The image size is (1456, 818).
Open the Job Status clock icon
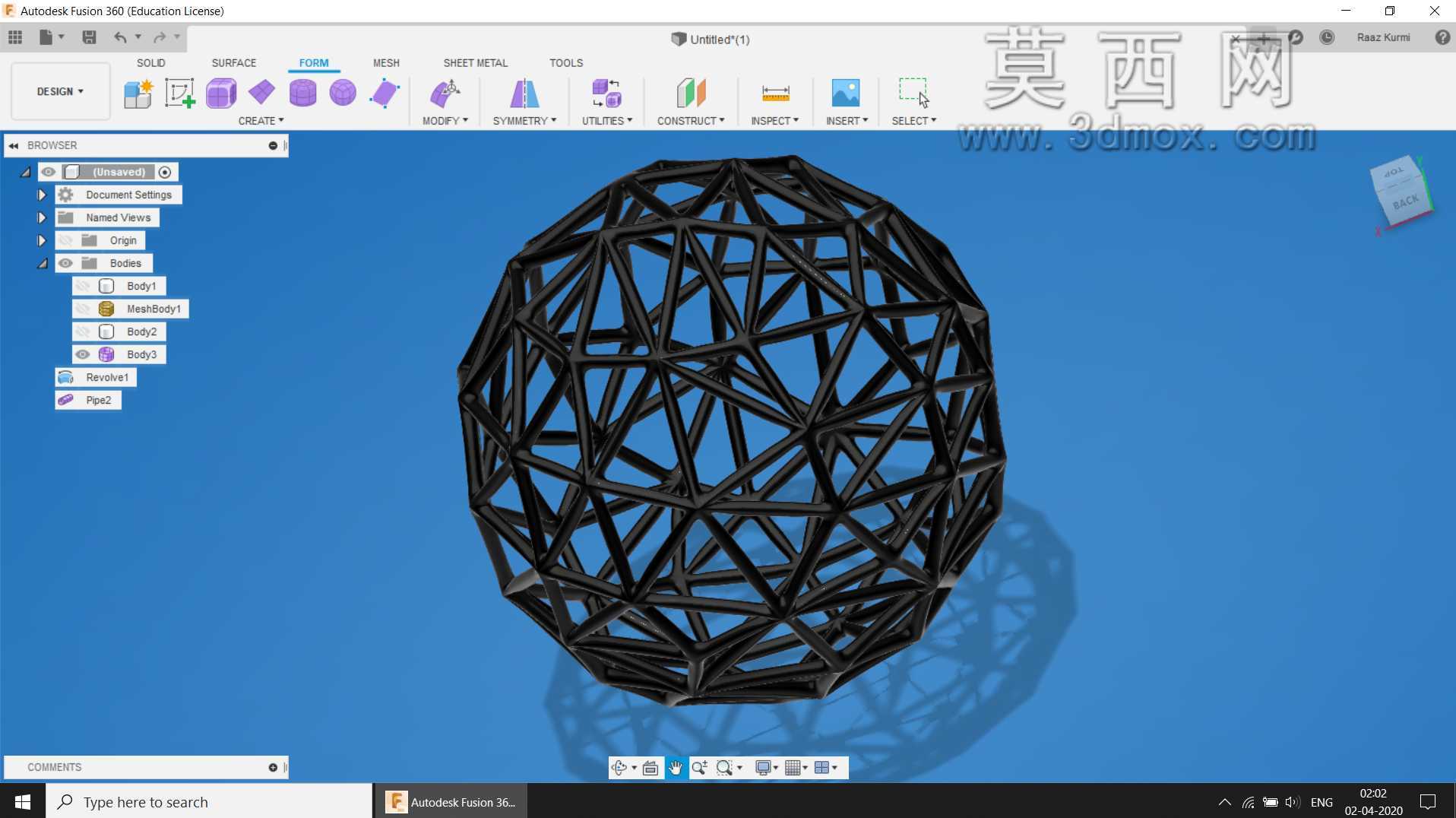point(1327,37)
